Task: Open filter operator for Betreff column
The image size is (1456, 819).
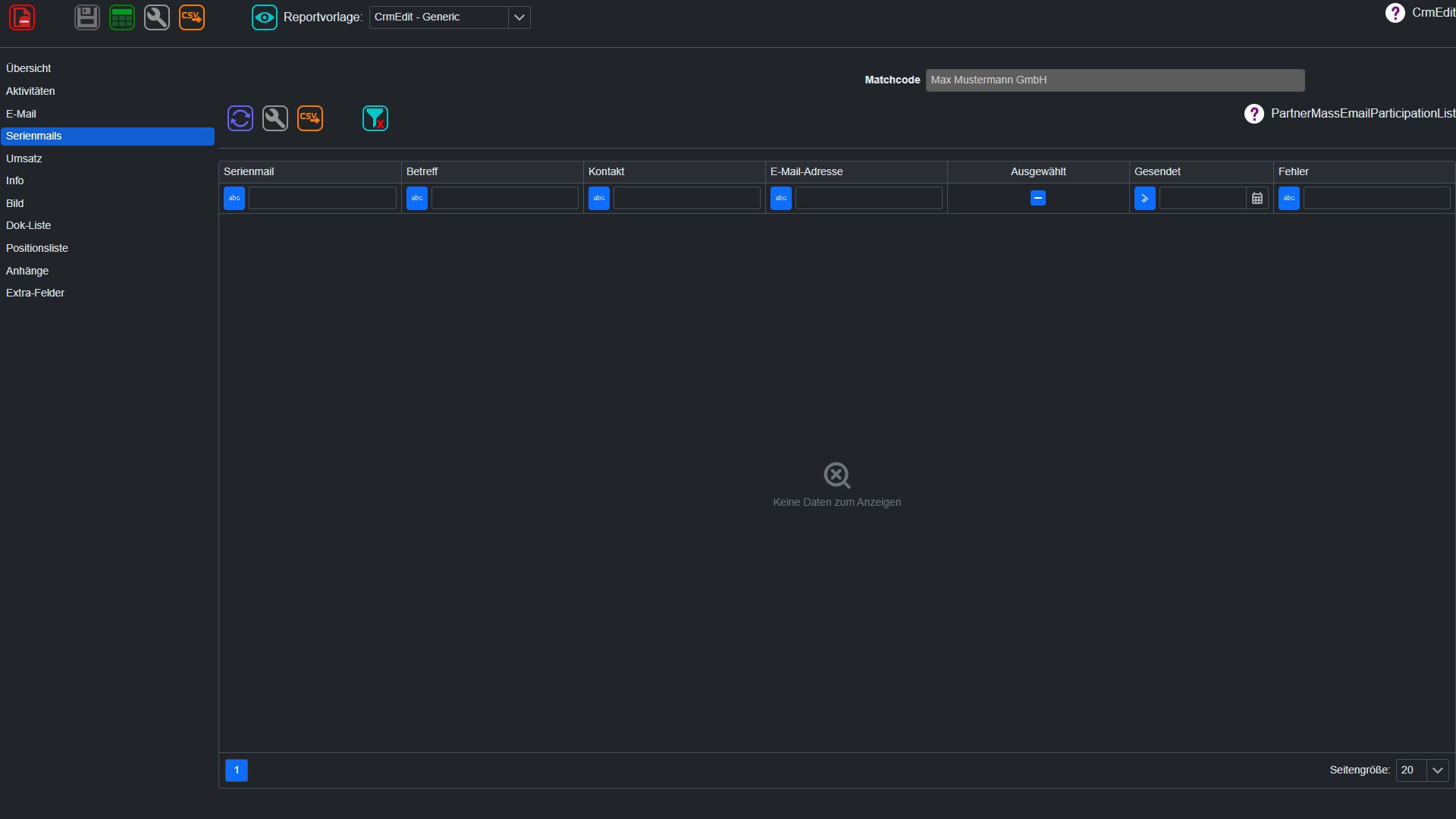Action: 417,198
